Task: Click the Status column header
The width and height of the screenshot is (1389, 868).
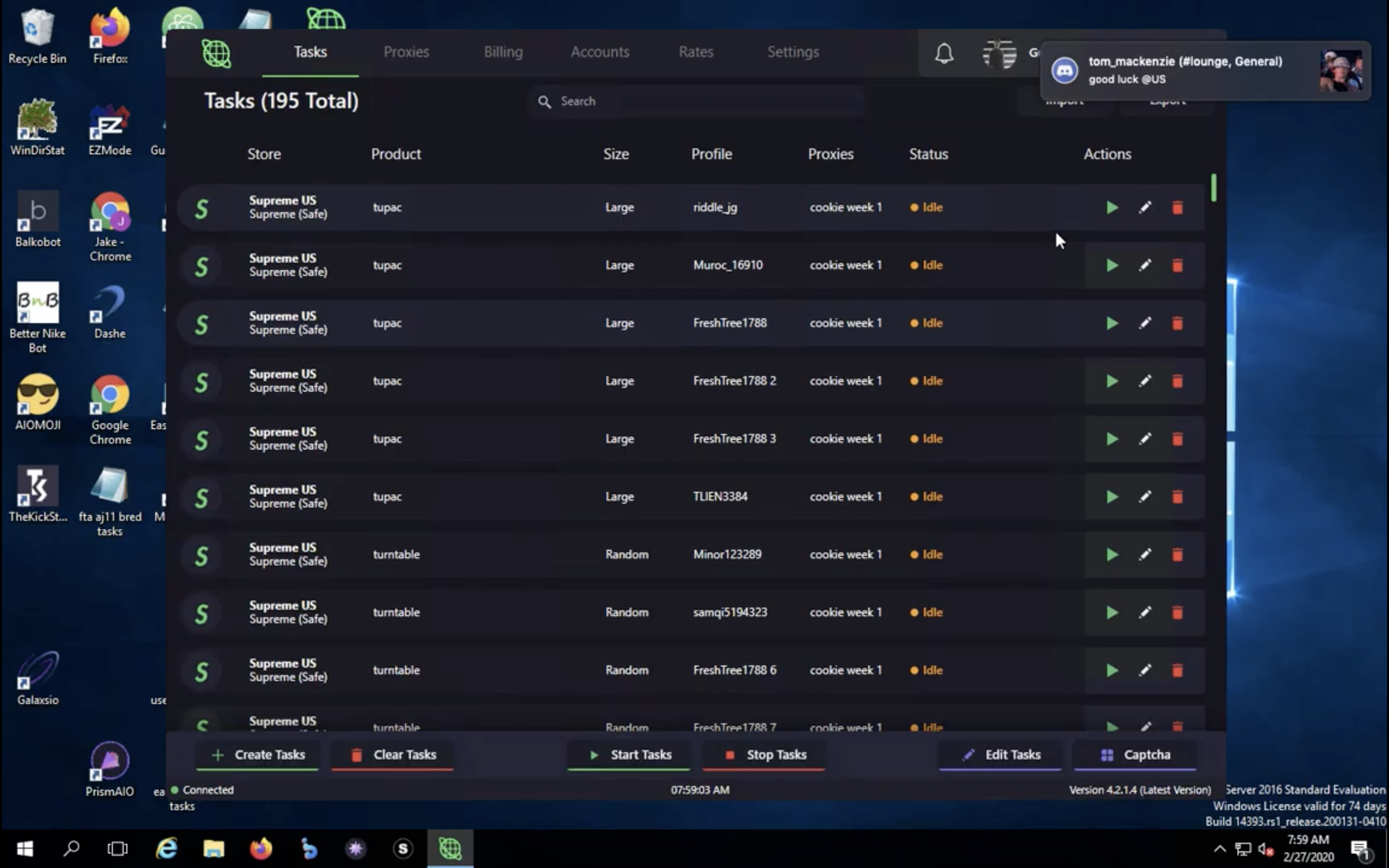Action: tap(928, 154)
